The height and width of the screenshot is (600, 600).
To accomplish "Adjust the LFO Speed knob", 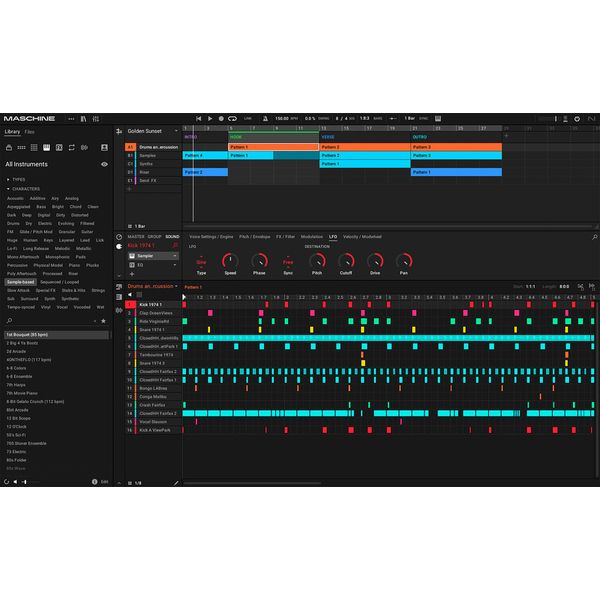I will (x=230, y=261).
